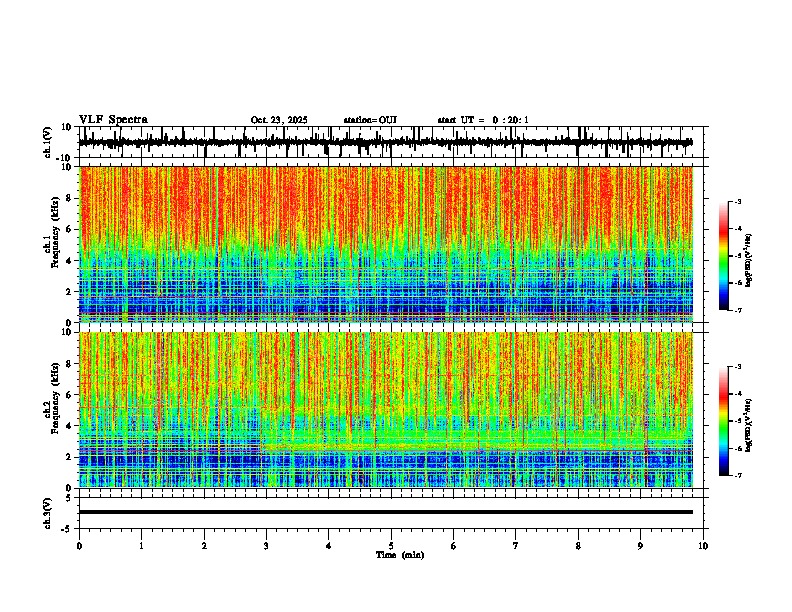Click the "start UT = 0 :20: 1" text

[x=483, y=120]
